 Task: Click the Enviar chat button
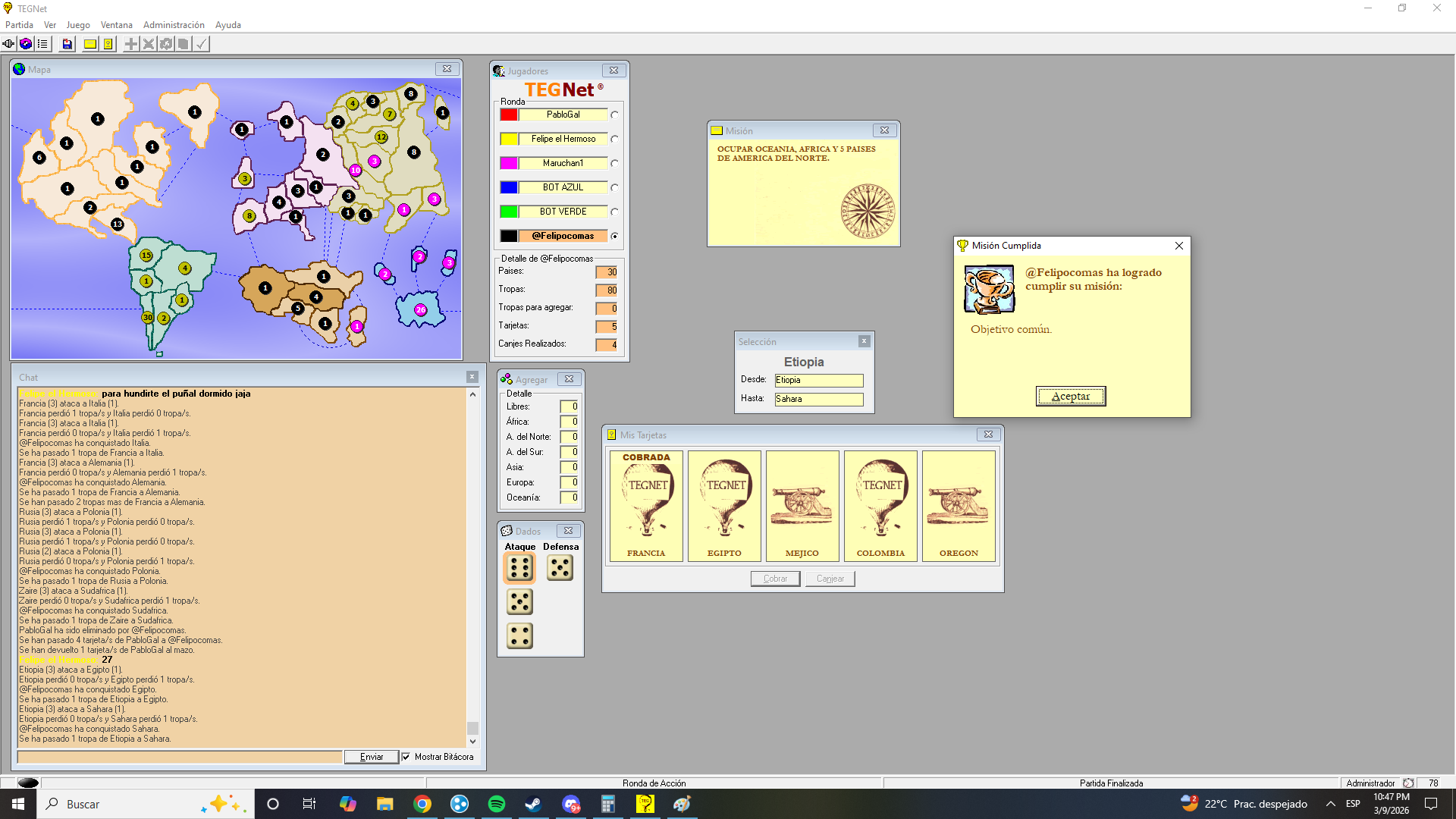(x=371, y=757)
